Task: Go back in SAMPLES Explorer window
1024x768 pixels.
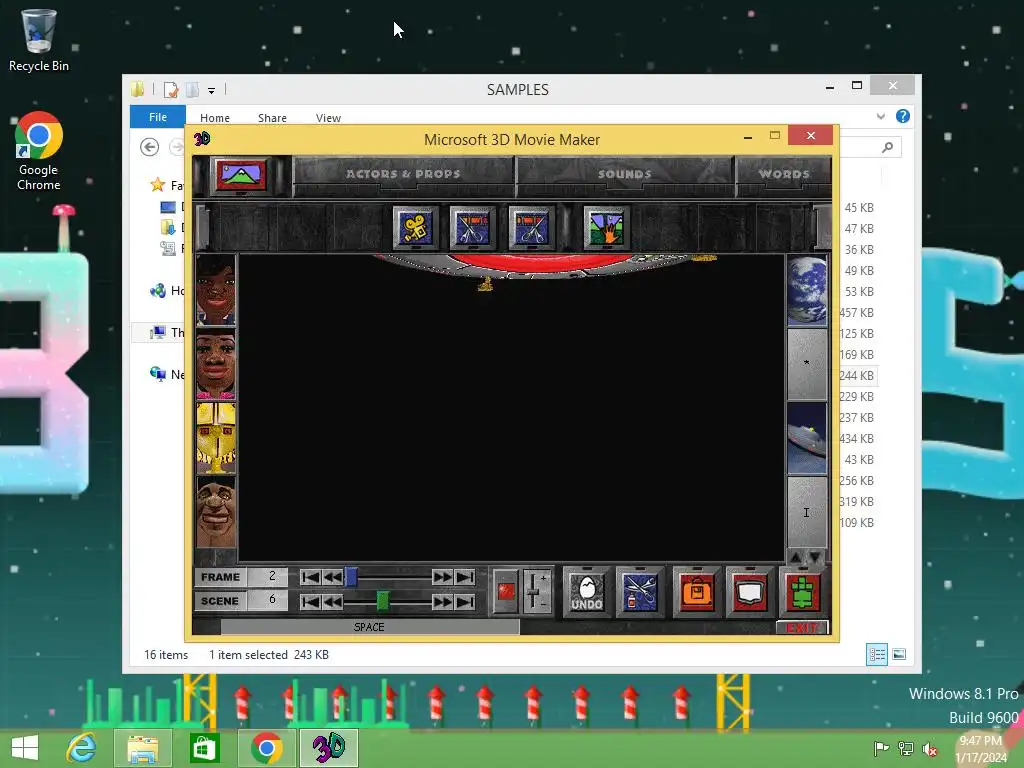Action: 150,147
